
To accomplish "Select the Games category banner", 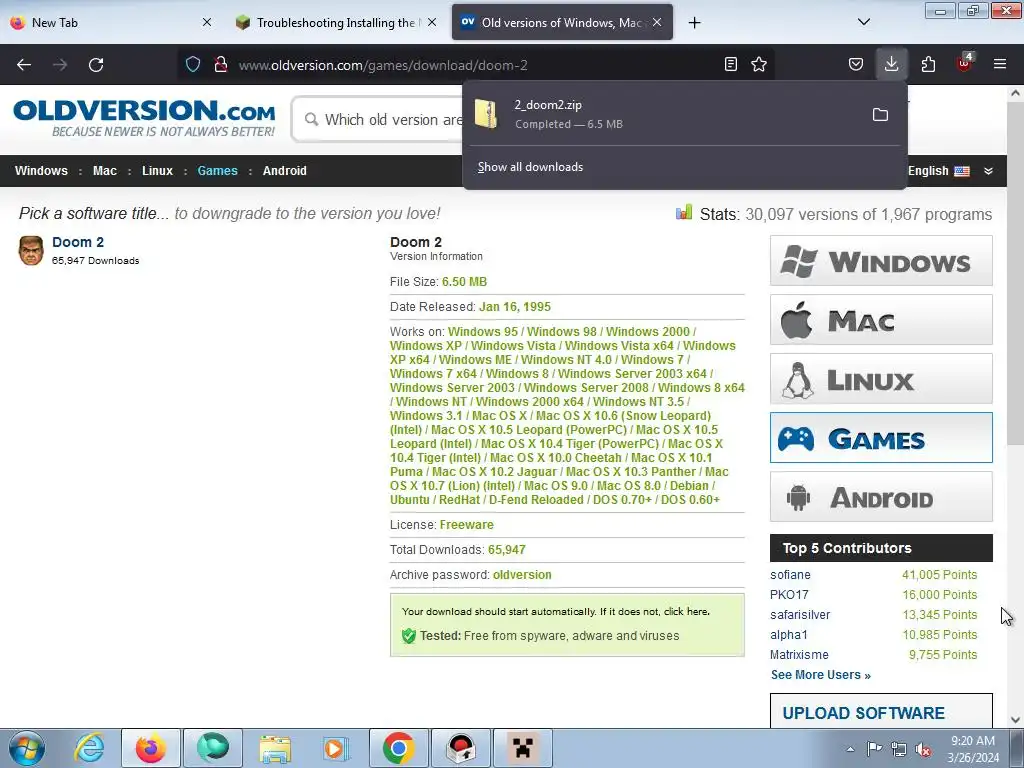I will tap(881, 438).
